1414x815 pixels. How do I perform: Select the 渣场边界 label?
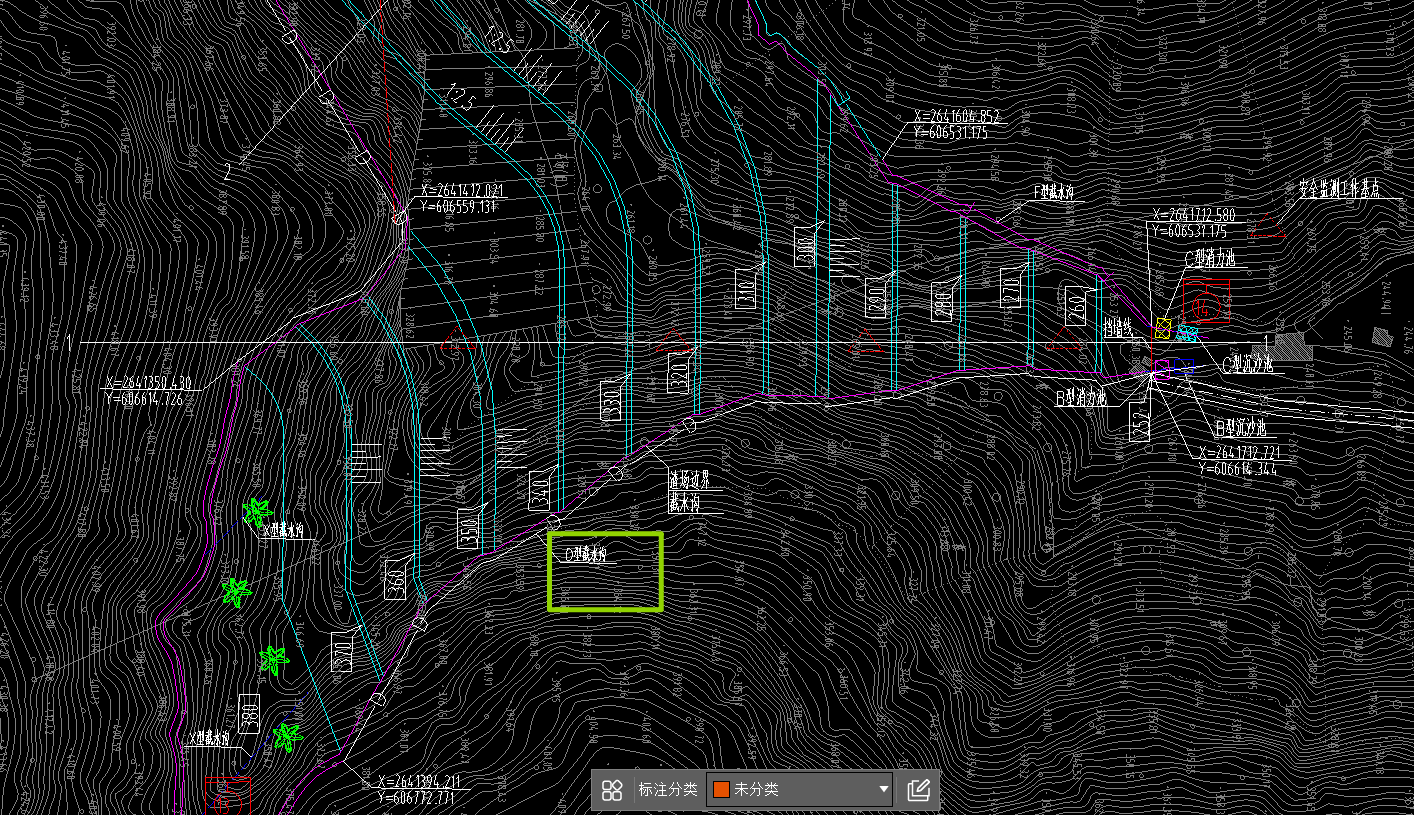click(x=689, y=480)
